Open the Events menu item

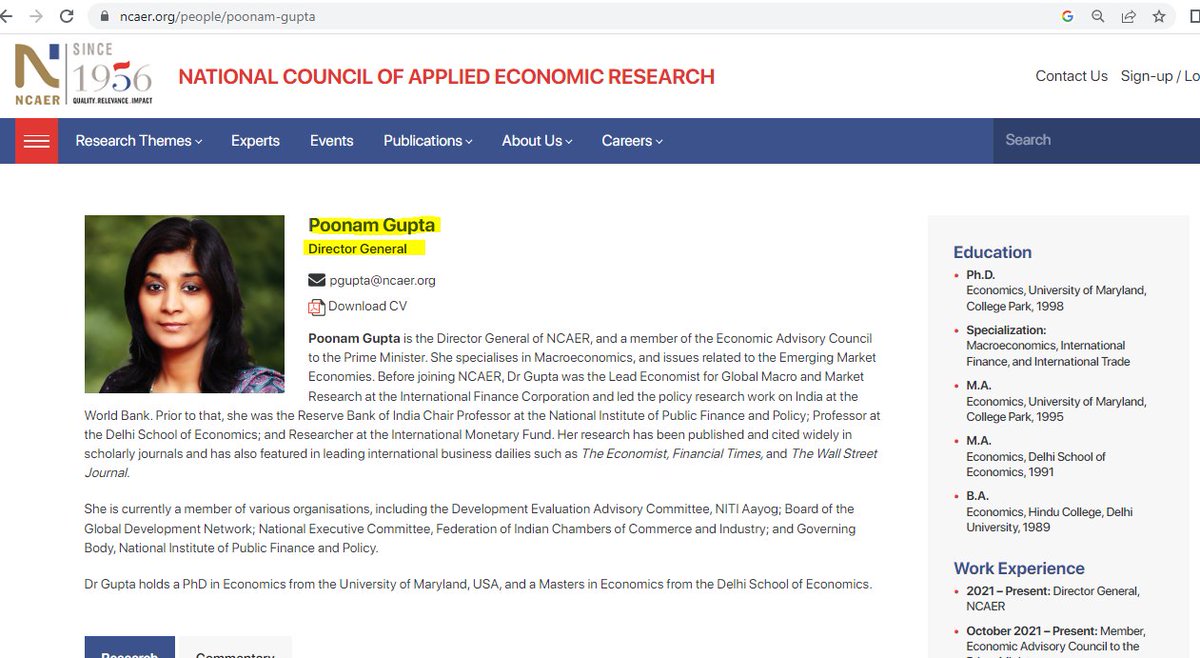pos(331,141)
